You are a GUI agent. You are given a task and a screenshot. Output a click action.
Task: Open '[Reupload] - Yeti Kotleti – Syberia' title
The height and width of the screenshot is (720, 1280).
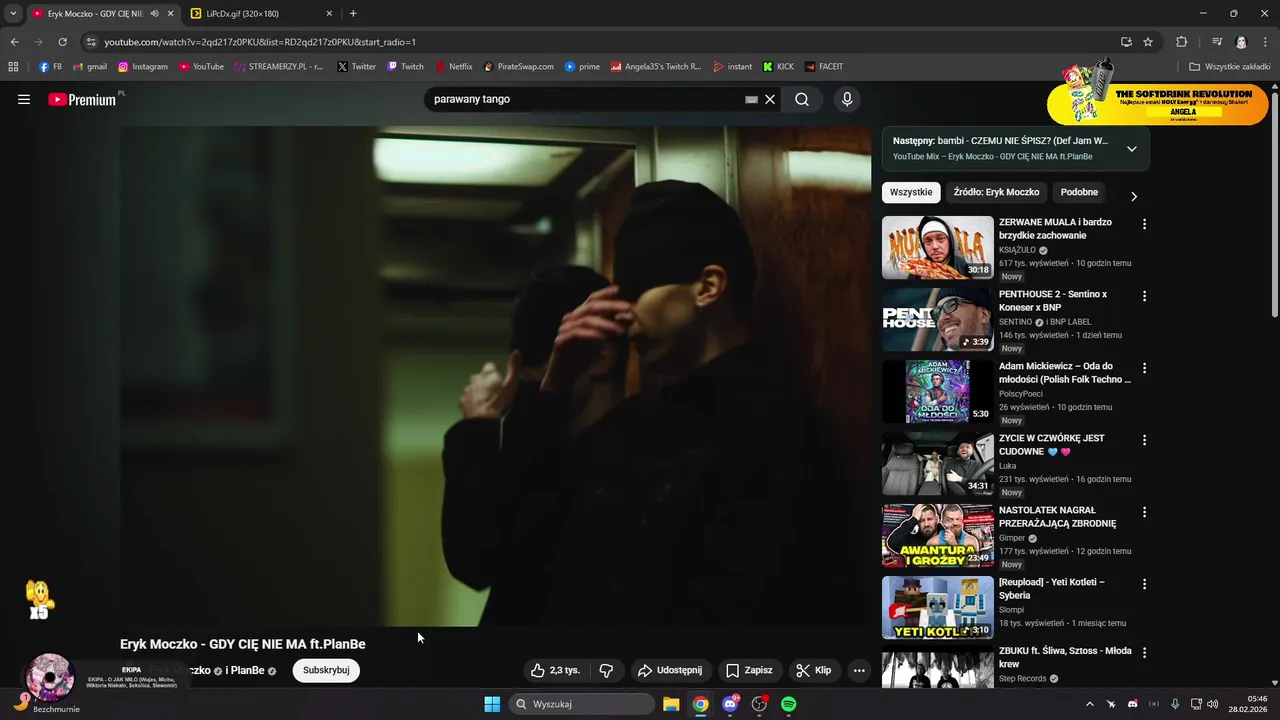click(1052, 588)
